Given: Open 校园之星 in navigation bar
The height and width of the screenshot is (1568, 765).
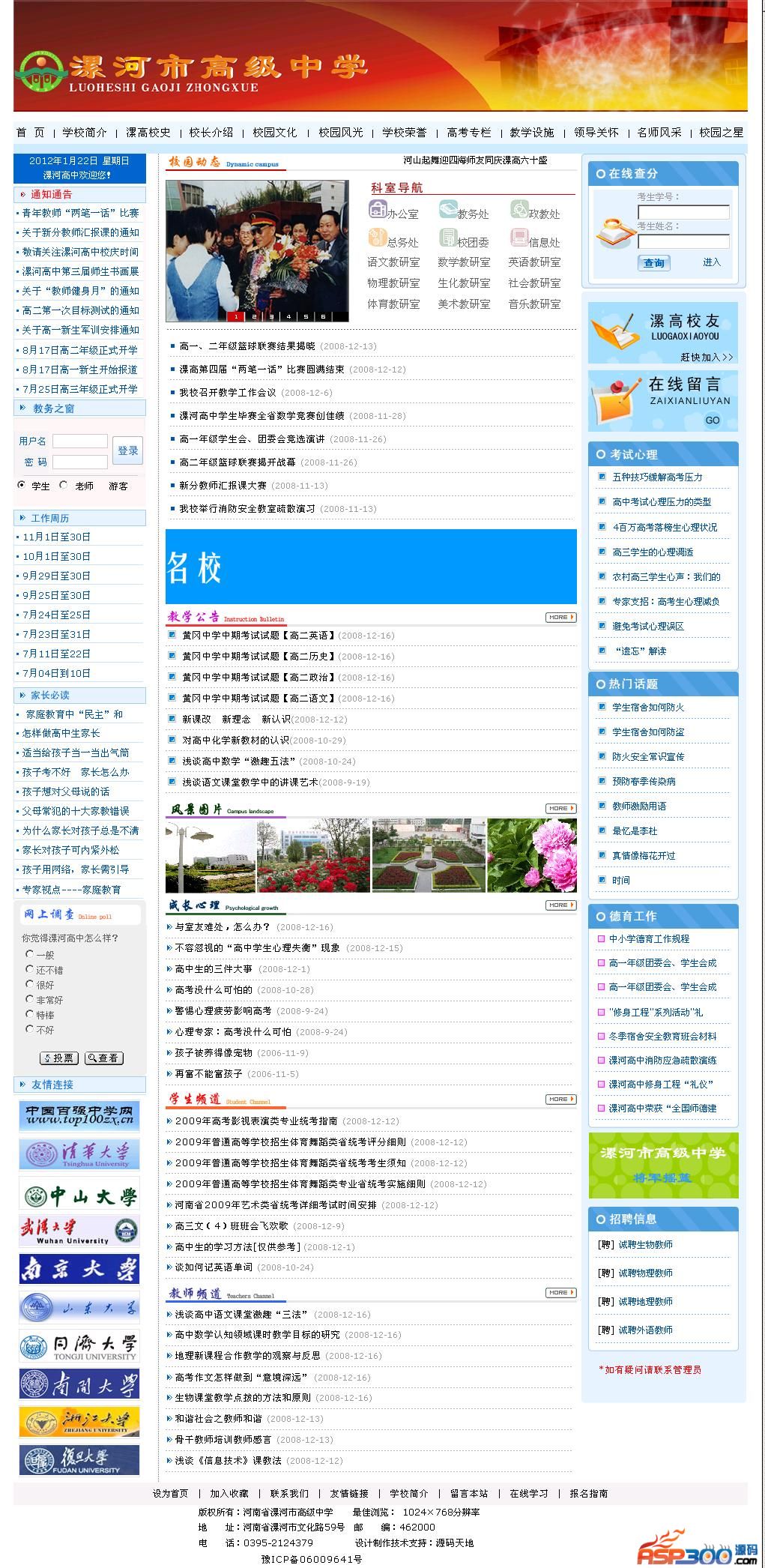Looking at the screenshot, I should tap(722, 133).
